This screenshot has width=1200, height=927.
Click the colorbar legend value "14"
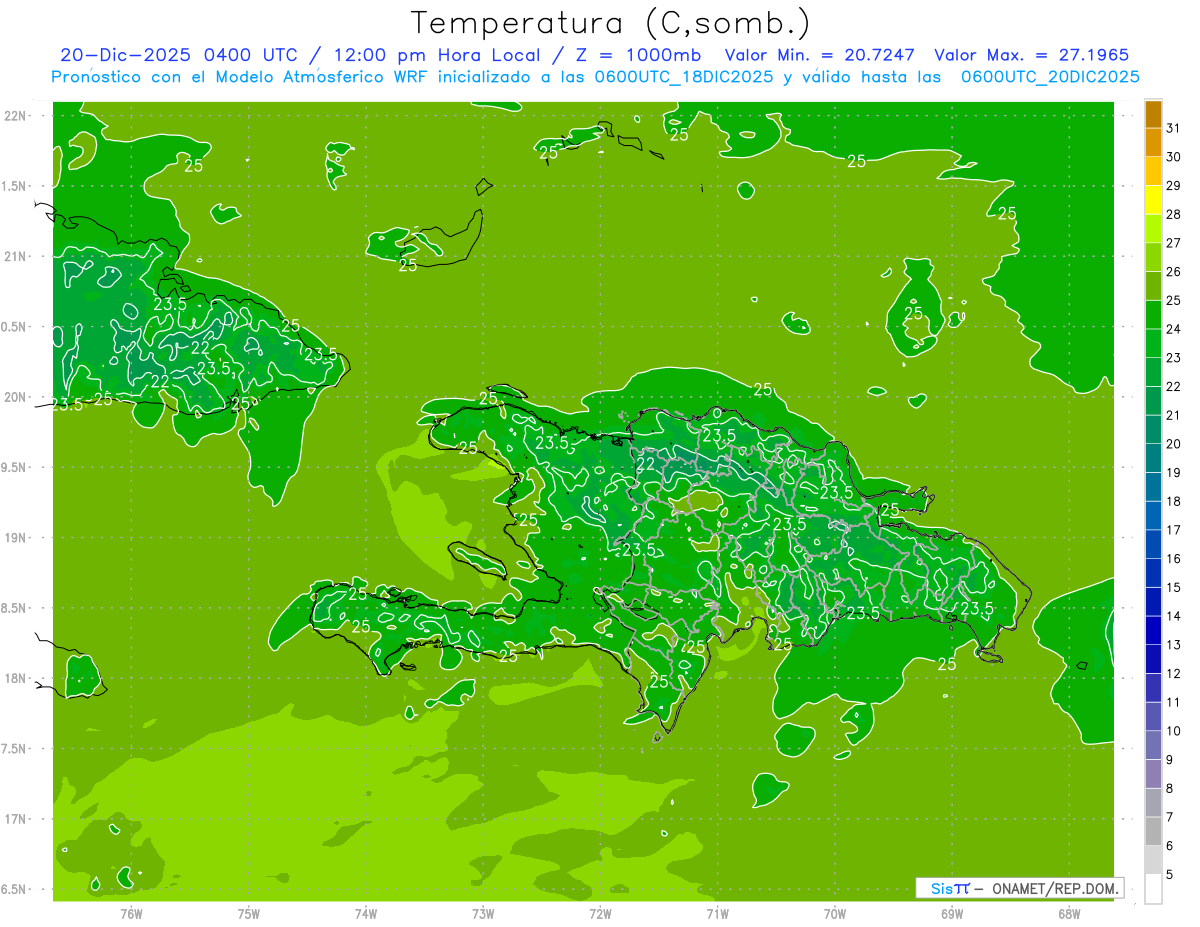click(x=1173, y=616)
